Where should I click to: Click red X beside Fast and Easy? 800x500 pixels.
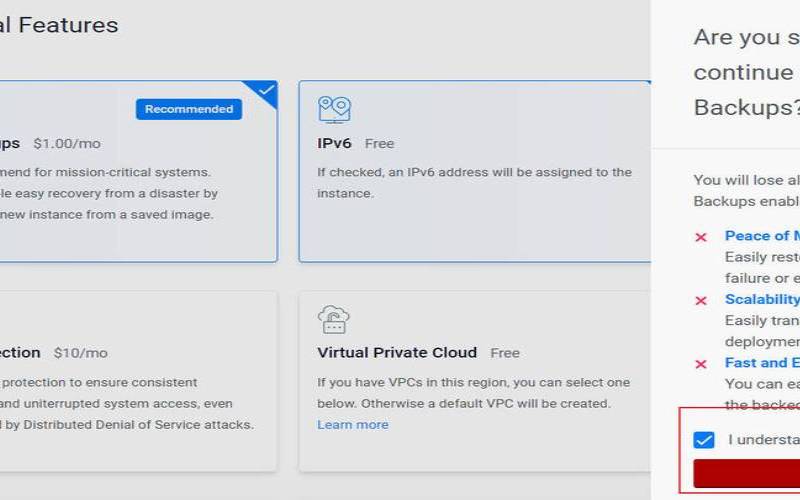701,364
